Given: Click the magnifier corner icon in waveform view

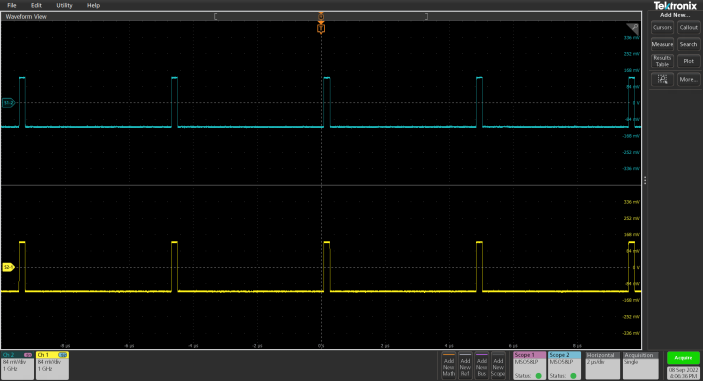Looking at the screenshot, I should (x=633, y=28).
